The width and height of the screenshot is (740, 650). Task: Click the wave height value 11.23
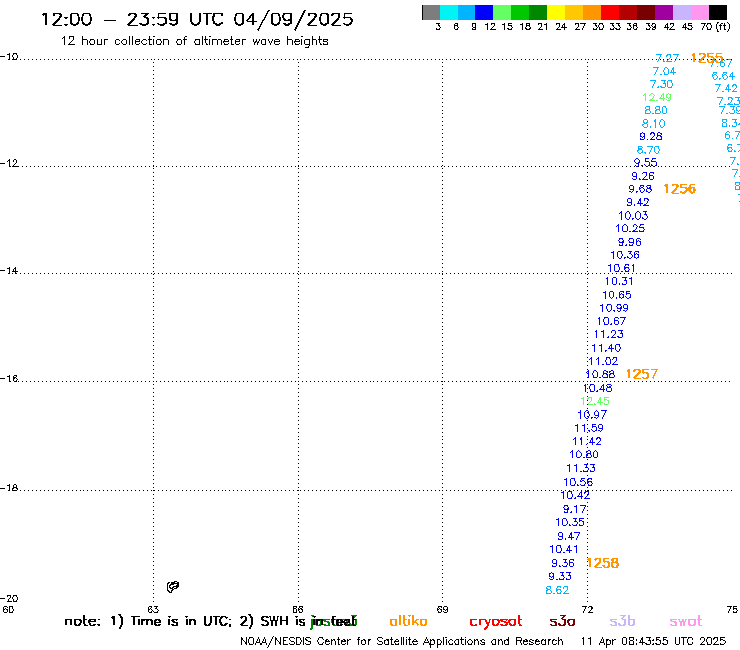tap(608, 334)
